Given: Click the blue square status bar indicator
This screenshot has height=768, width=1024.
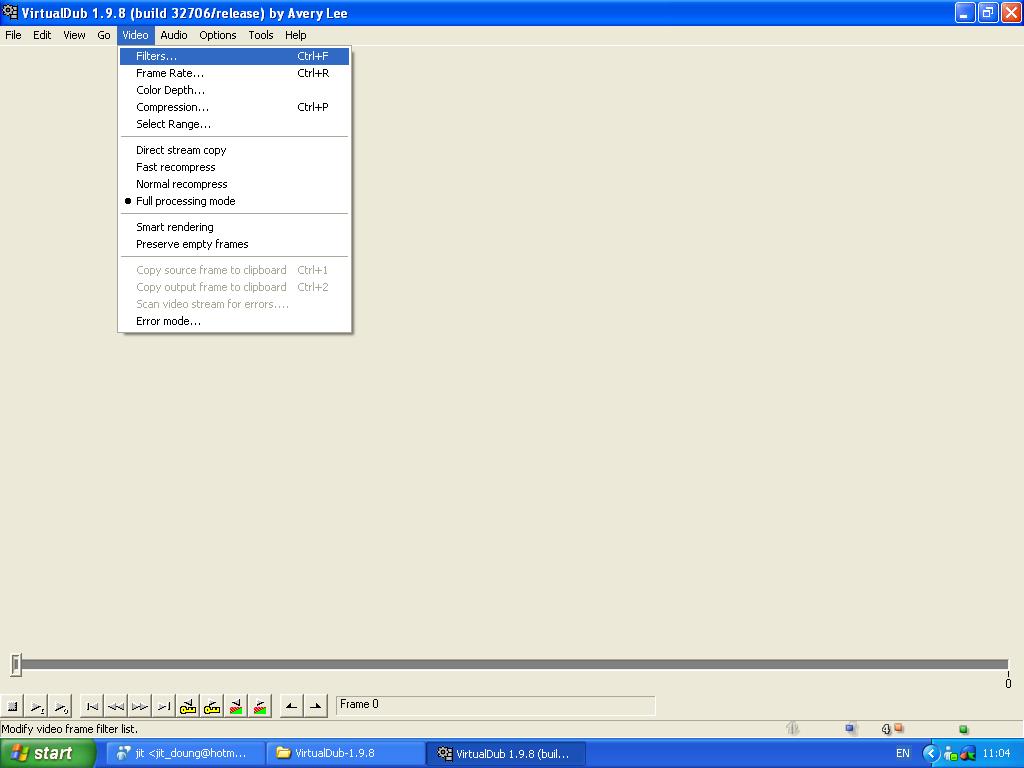Looking at the screenshot, I should click(849, 728).
